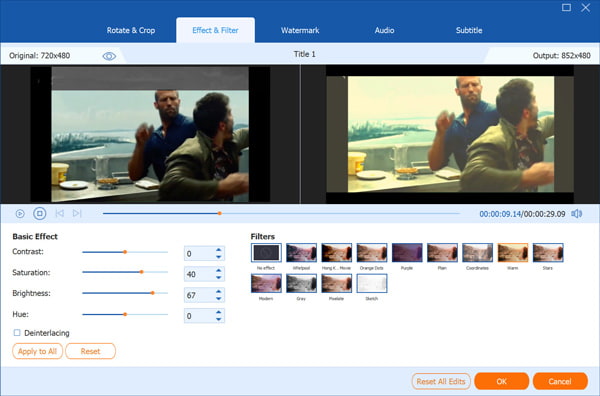The image size is (600, 396).
Task: Jump to the next frame
Action: pos(77,213)
